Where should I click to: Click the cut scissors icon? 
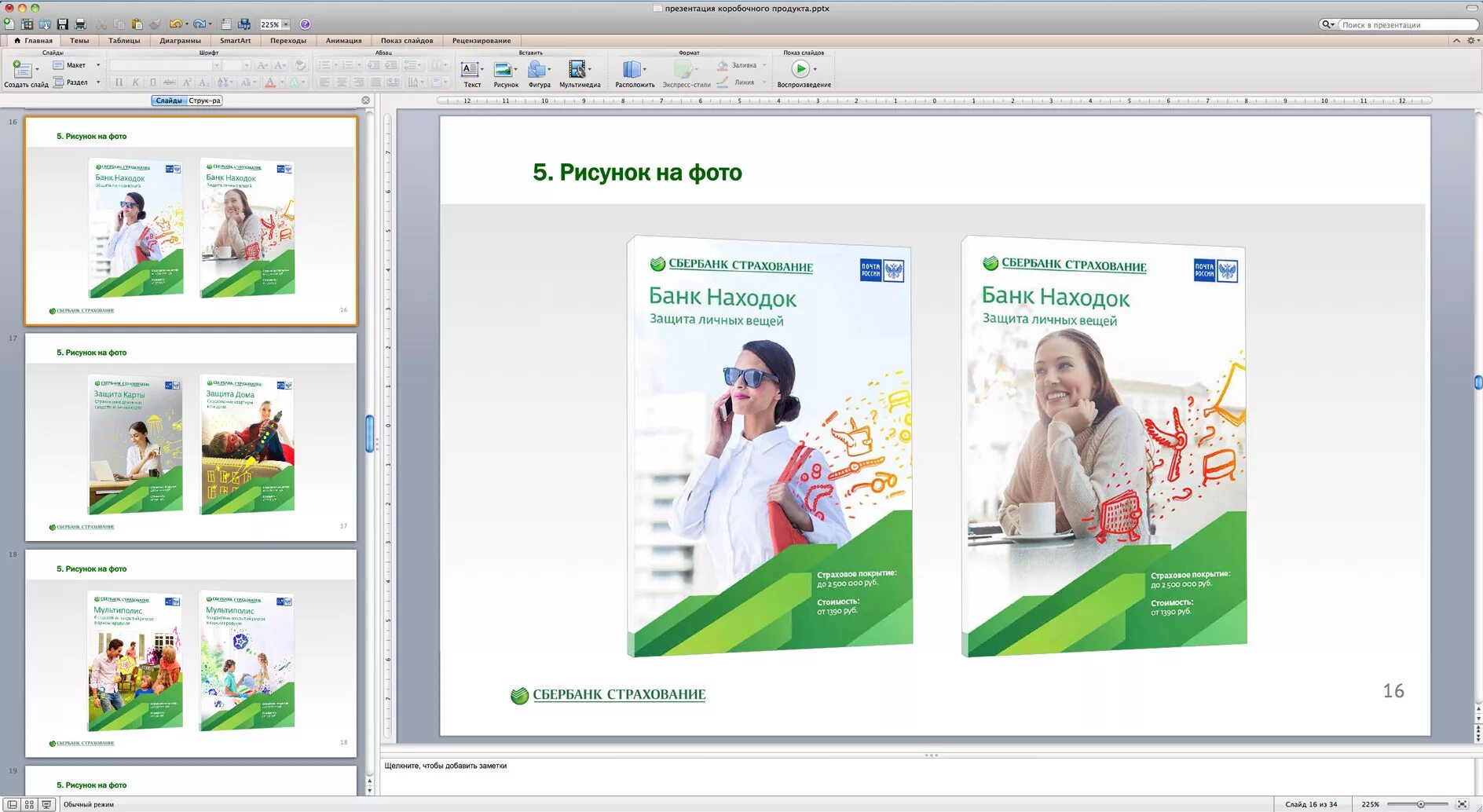pos(101,24)
